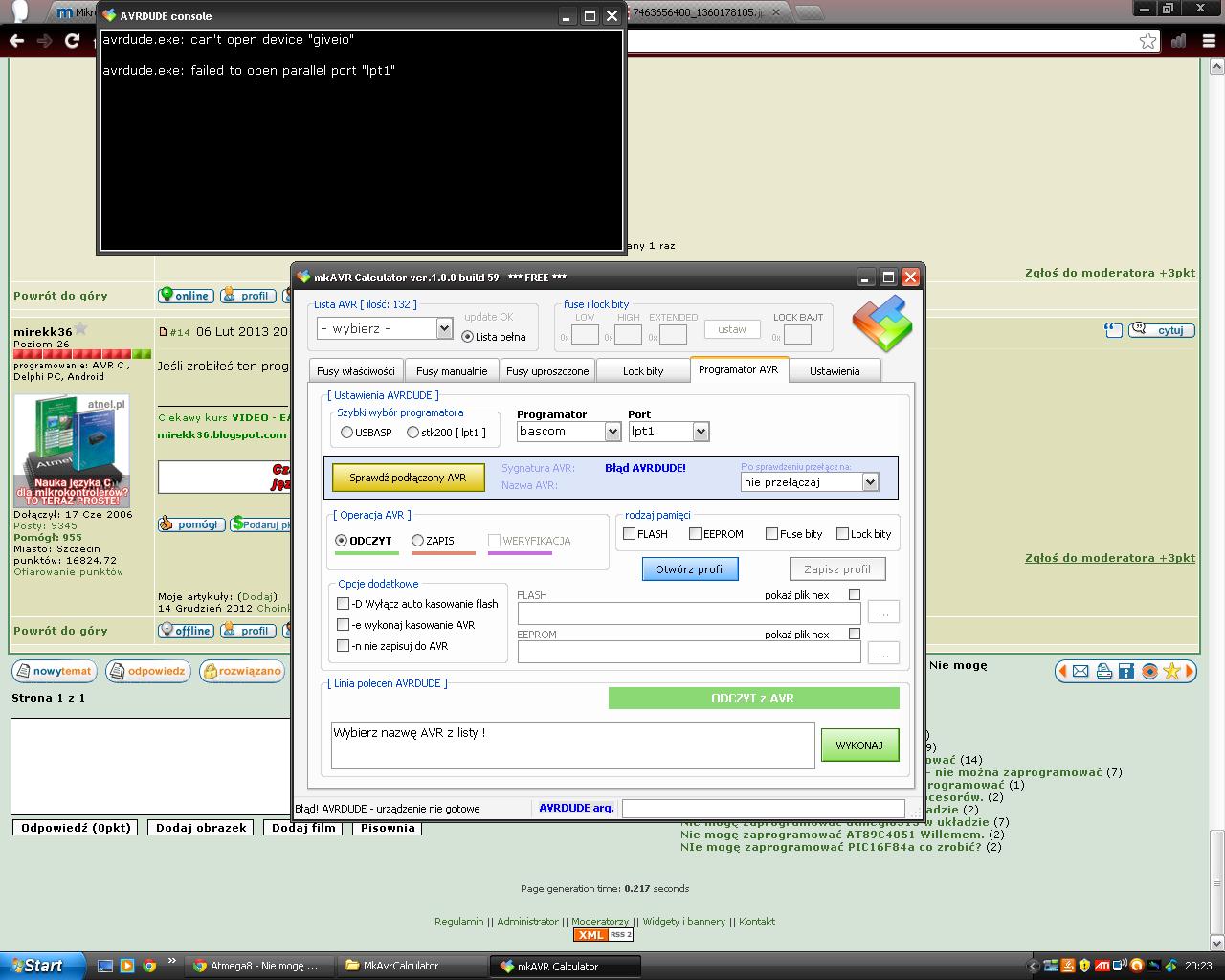
Task: Expand hidden system tray icons
Action: pyautogui.click(x=1035, y=966)
